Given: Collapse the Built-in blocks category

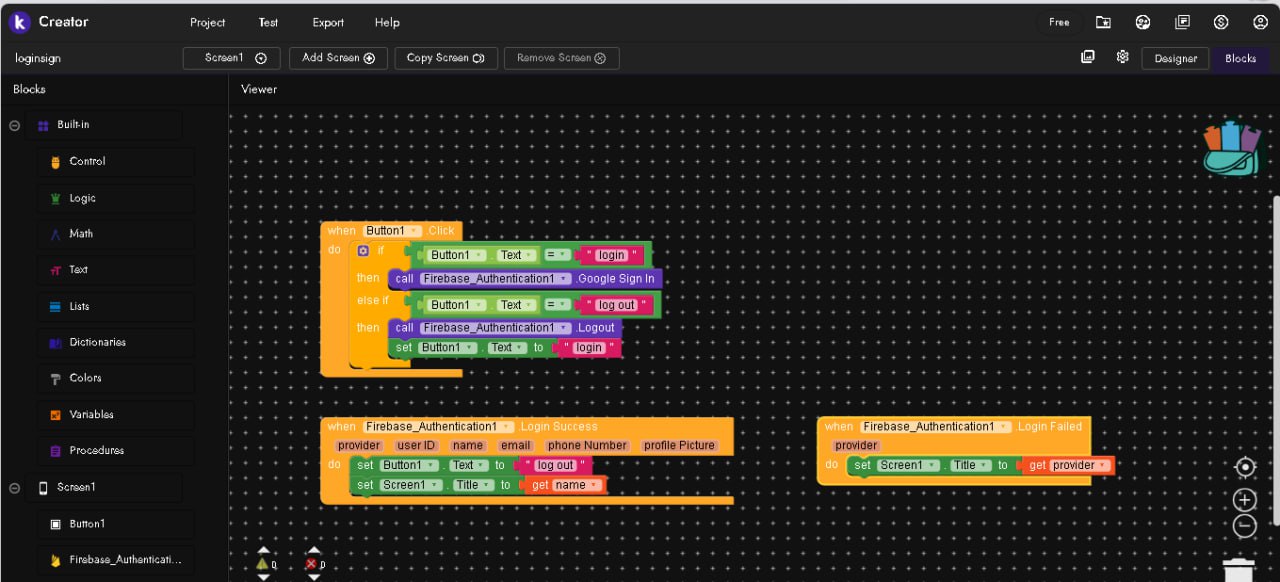Looking at the screenshot, I should pyautogui.click(x=15, y=126).
